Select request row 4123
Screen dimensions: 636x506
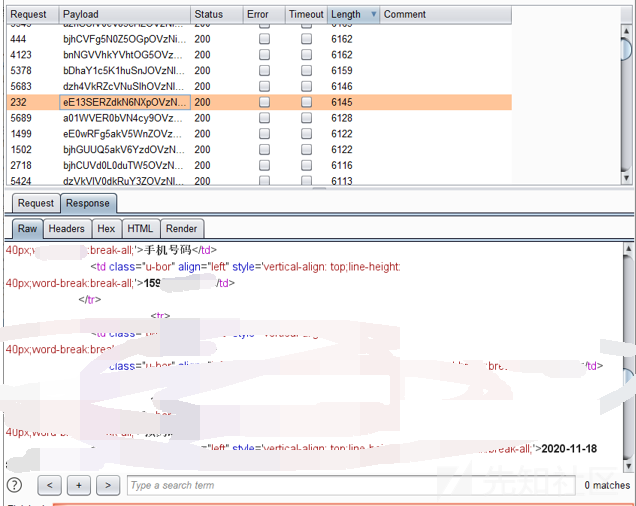pos(259,54)
